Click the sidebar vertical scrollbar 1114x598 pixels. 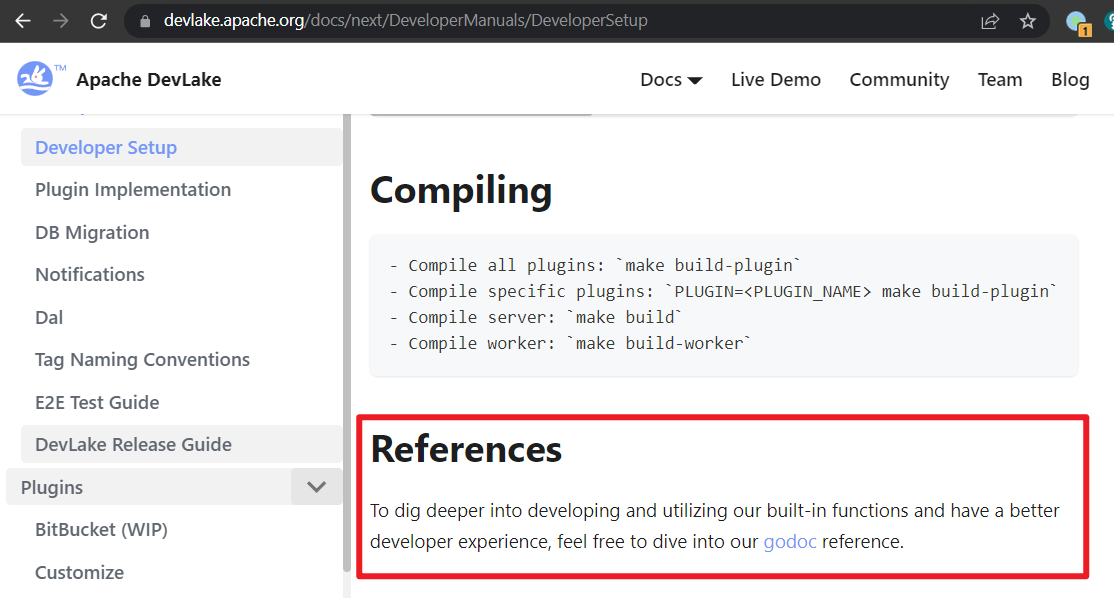point(347,341)
